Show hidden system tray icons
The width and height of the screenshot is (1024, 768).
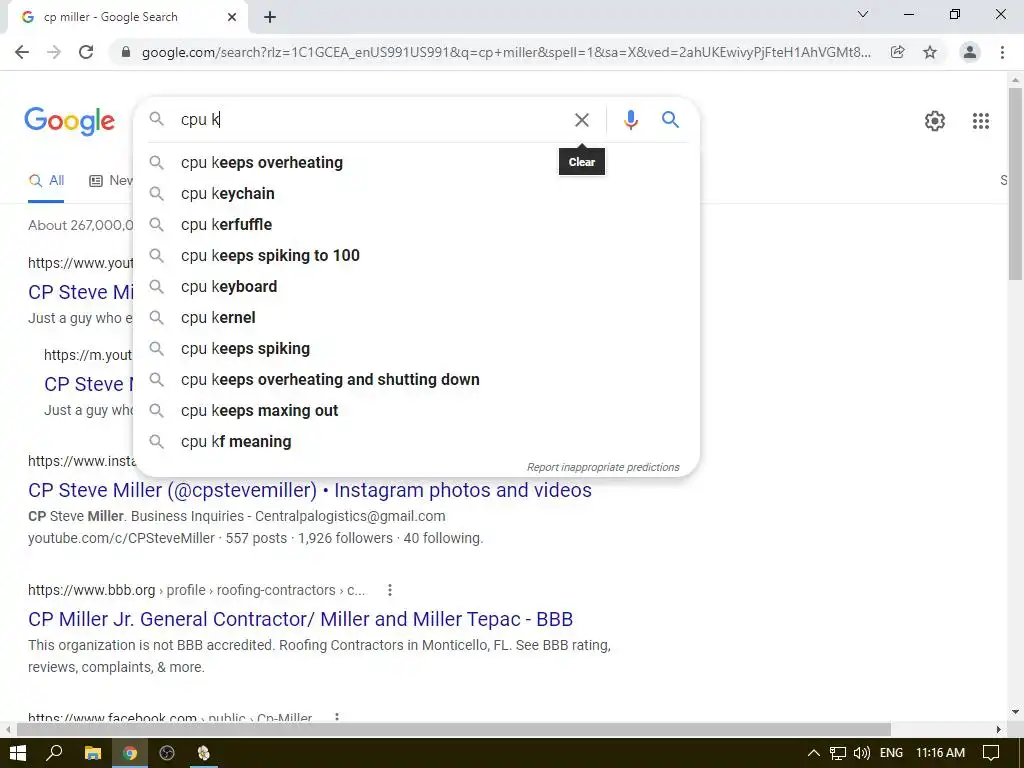click(814, 753)
